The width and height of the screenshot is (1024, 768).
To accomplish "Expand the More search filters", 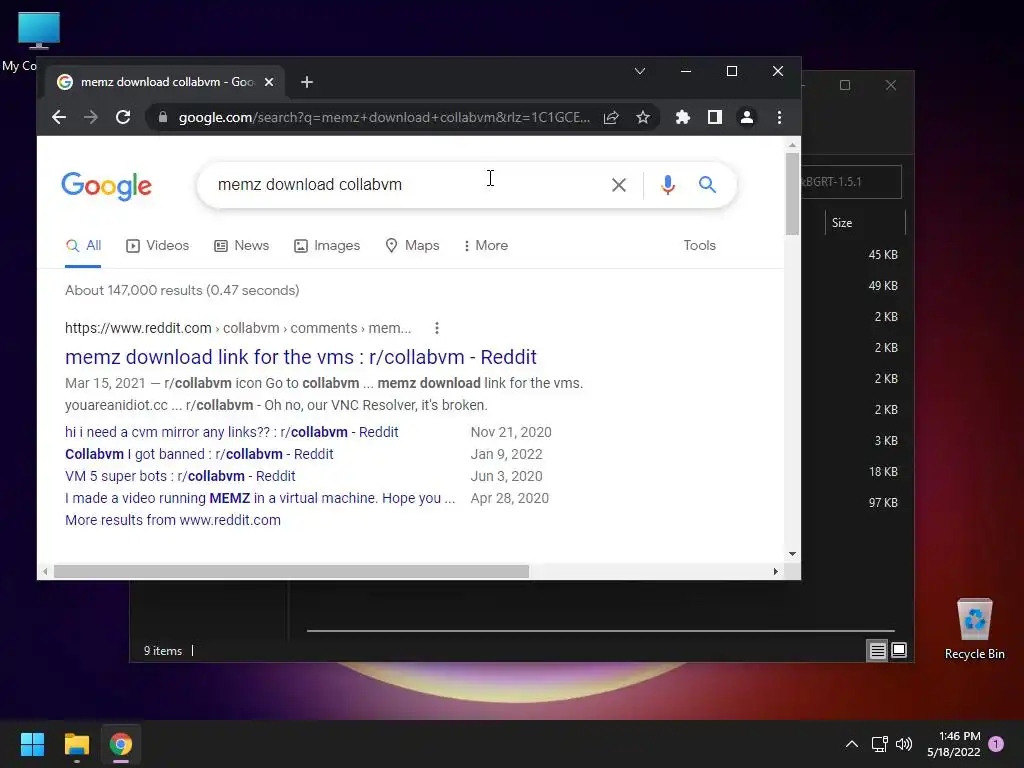I will click(486, 246).
